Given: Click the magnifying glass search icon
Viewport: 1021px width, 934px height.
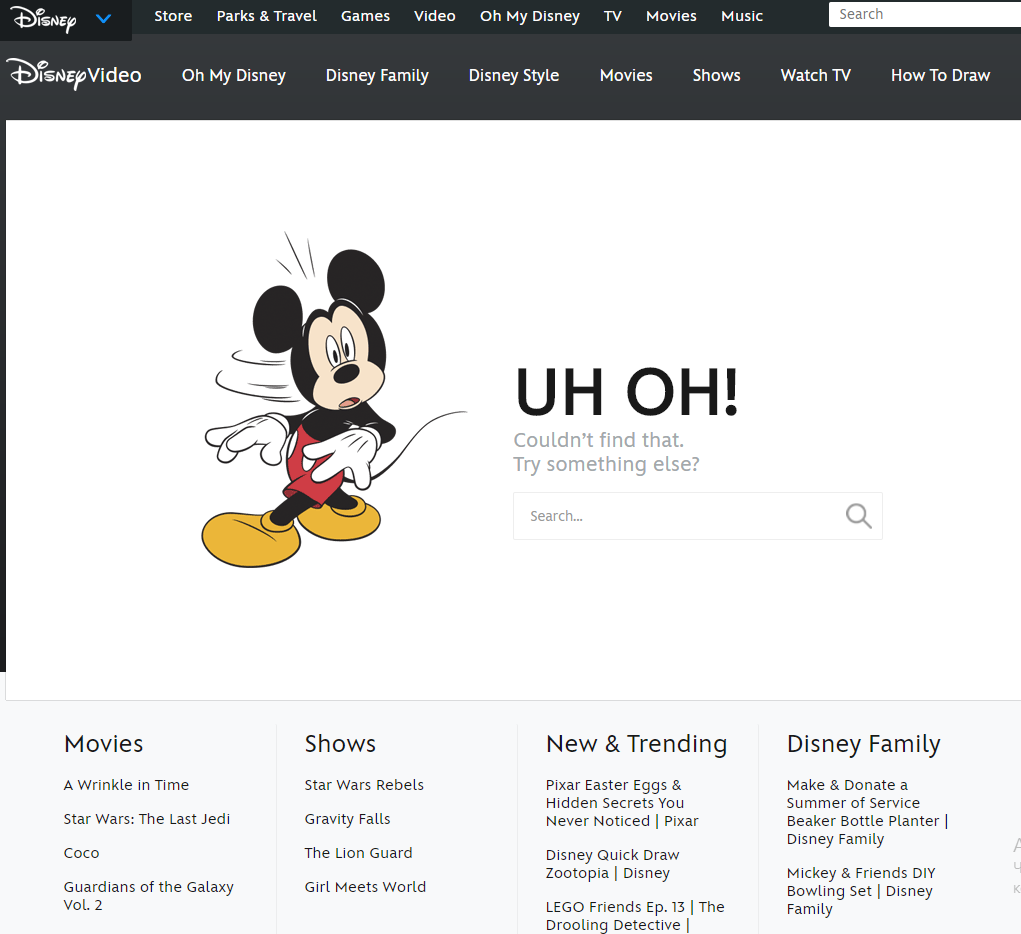Looking at the screenshot, I should tap(858, 516).
